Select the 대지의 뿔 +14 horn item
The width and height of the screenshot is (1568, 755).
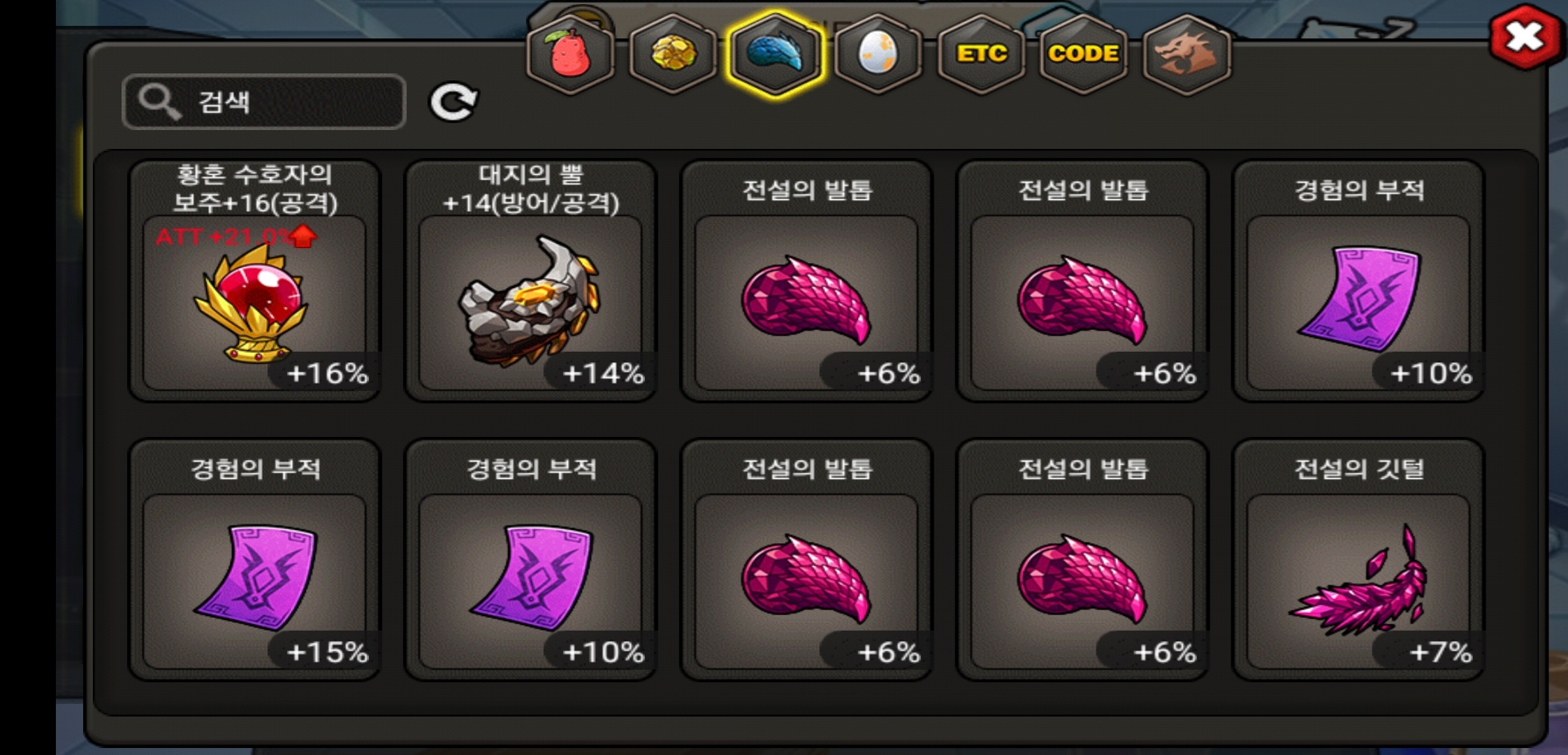(x=531, y=281)
